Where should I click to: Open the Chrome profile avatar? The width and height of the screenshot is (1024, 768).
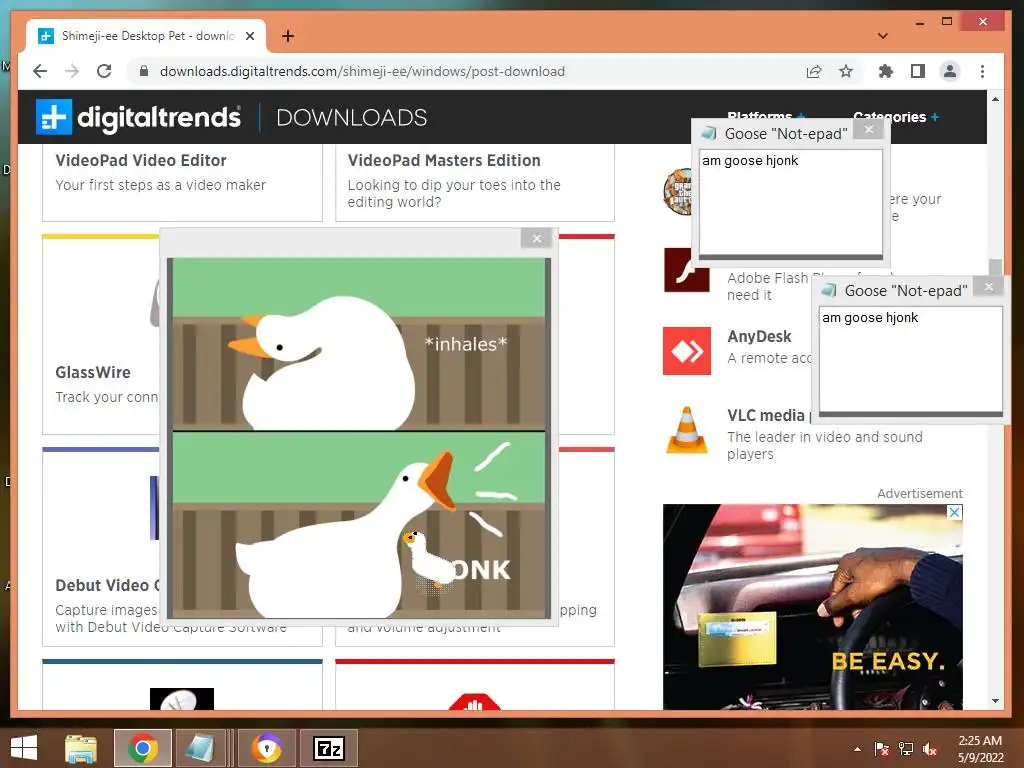click(x=950, y=71)
